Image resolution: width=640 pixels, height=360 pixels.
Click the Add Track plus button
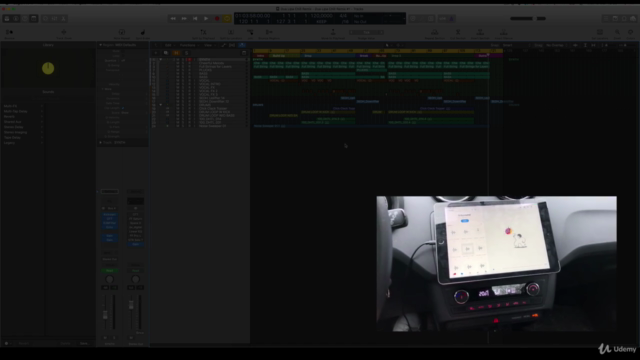click(156, 53)
